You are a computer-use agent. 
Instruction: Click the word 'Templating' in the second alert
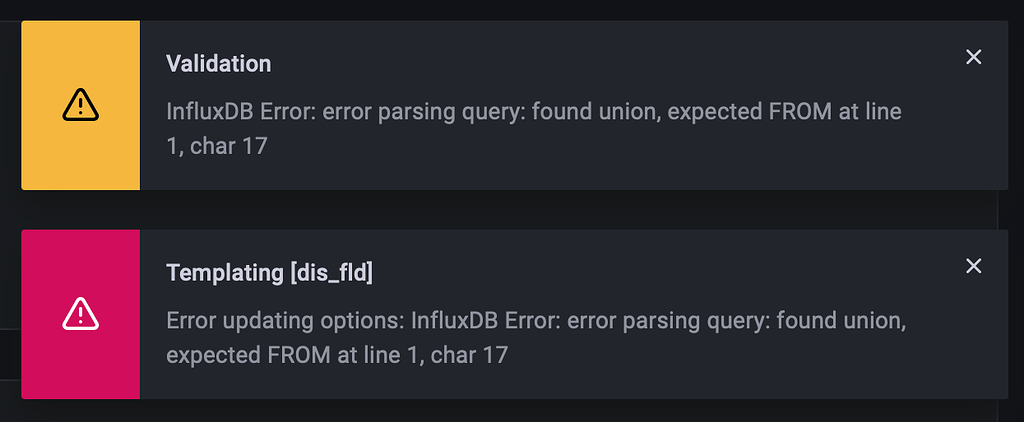tap(224, 273)
